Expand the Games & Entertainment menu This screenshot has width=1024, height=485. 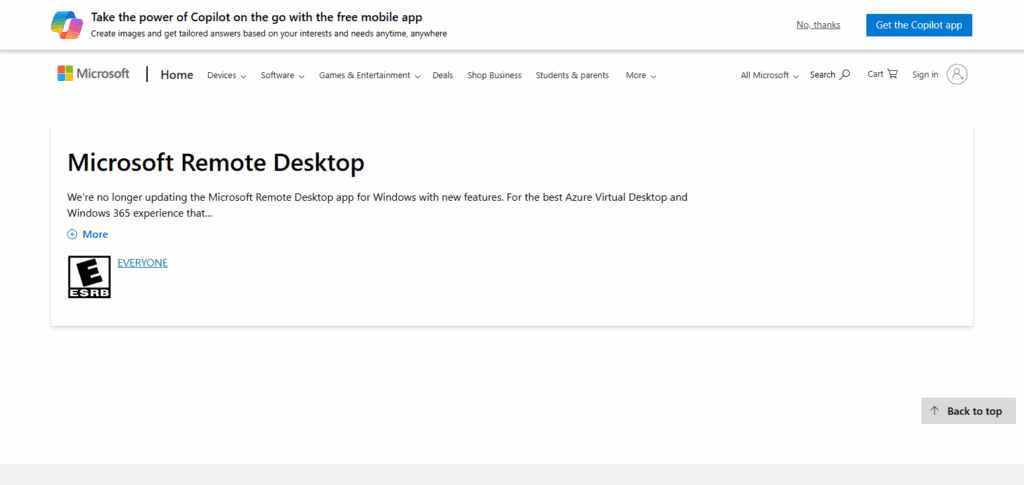point(370,75)
